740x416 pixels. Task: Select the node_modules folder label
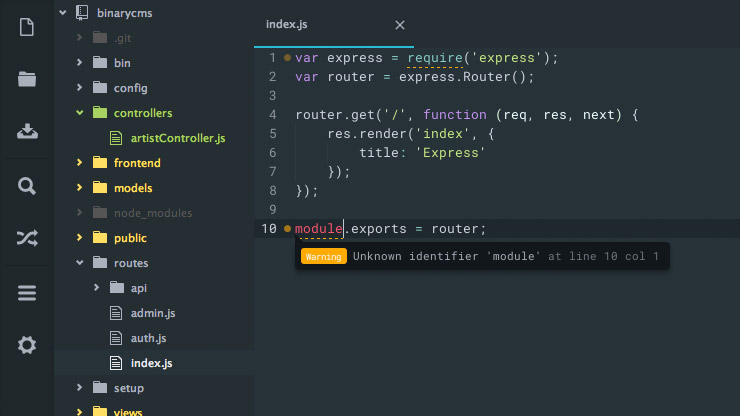pos(153,213)
